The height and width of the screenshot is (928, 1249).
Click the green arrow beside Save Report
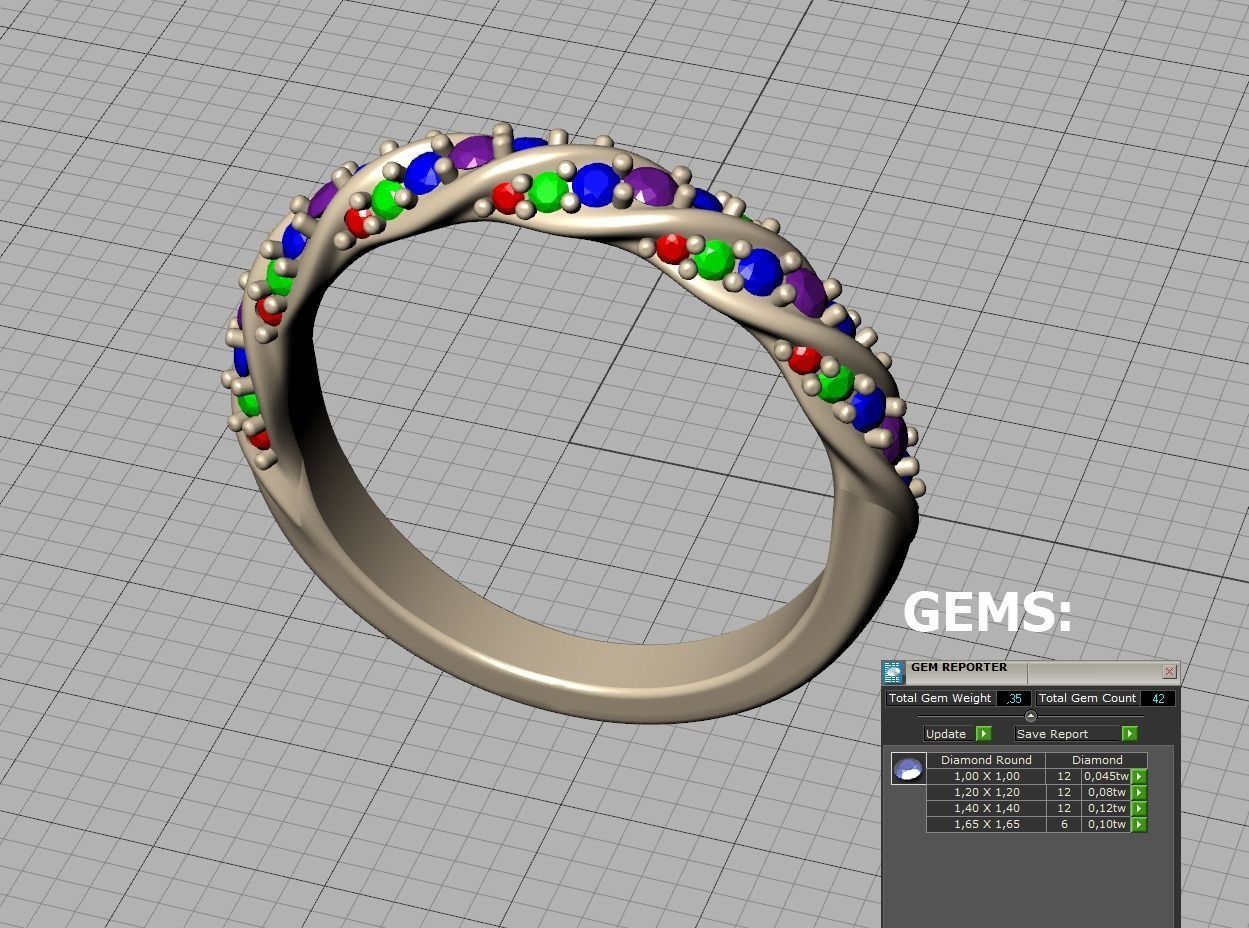pyautogui.click(x=1129, y=733)
